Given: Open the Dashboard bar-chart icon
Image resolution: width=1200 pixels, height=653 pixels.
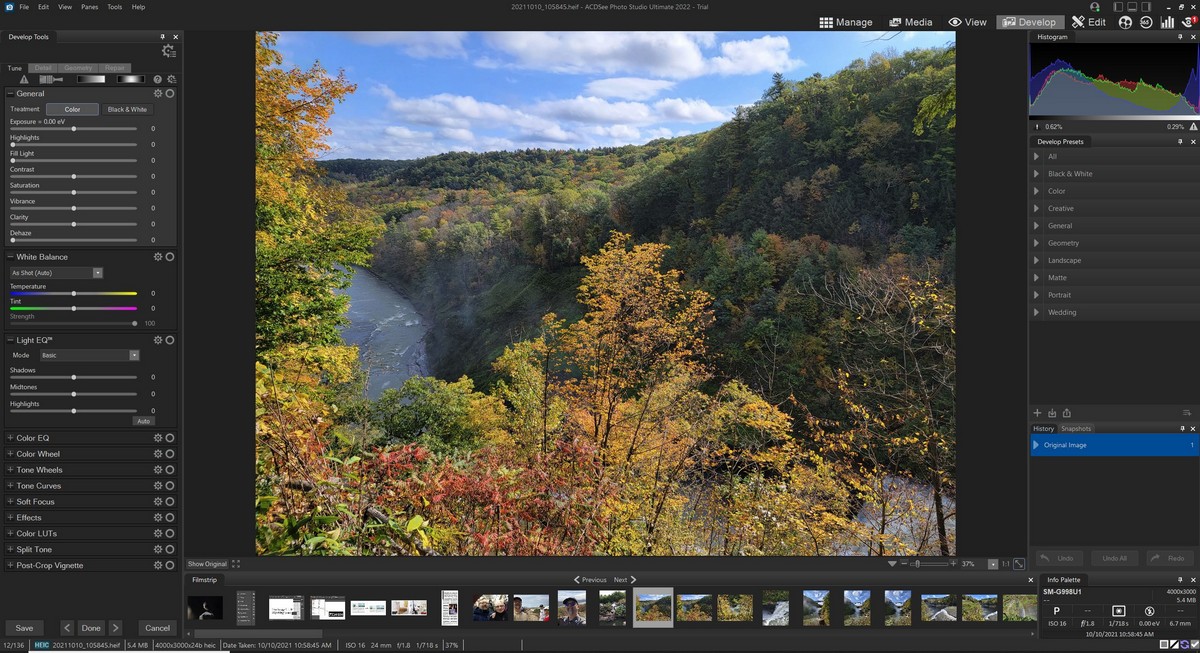Looking at the screenshot, I should [1167, 22].
